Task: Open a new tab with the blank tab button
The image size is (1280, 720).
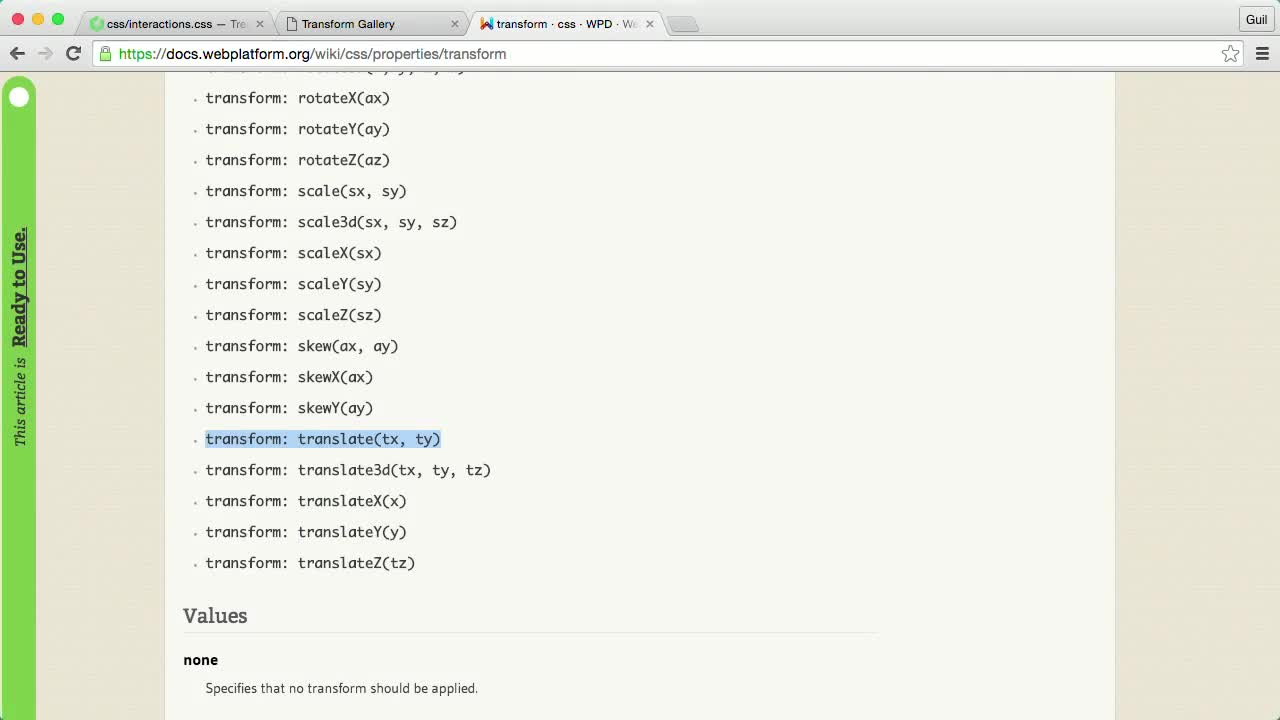Action: click(x=683, y=24)
